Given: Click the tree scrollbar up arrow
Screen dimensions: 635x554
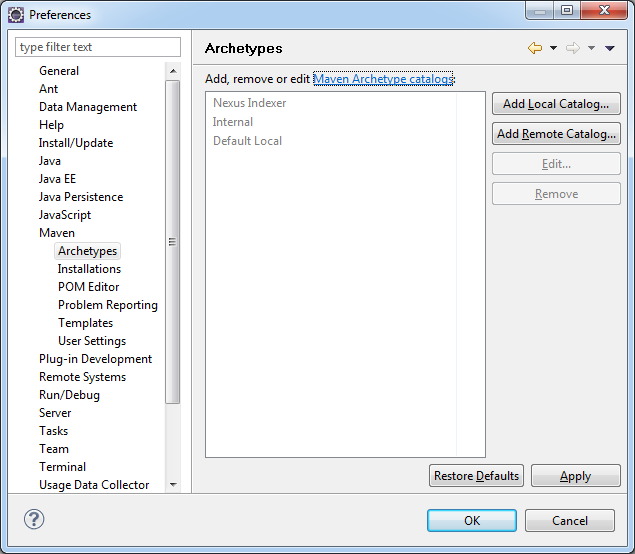Looking at the screenshot, I should tap(173, 71).
